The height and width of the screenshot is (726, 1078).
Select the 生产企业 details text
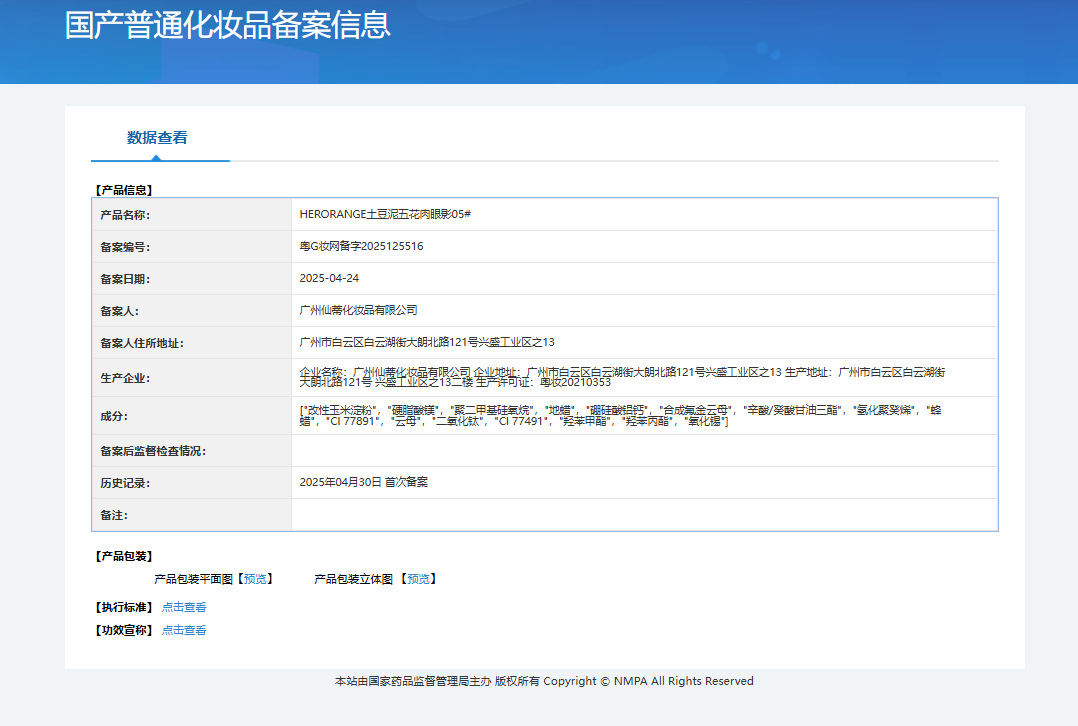pos(622,377)
